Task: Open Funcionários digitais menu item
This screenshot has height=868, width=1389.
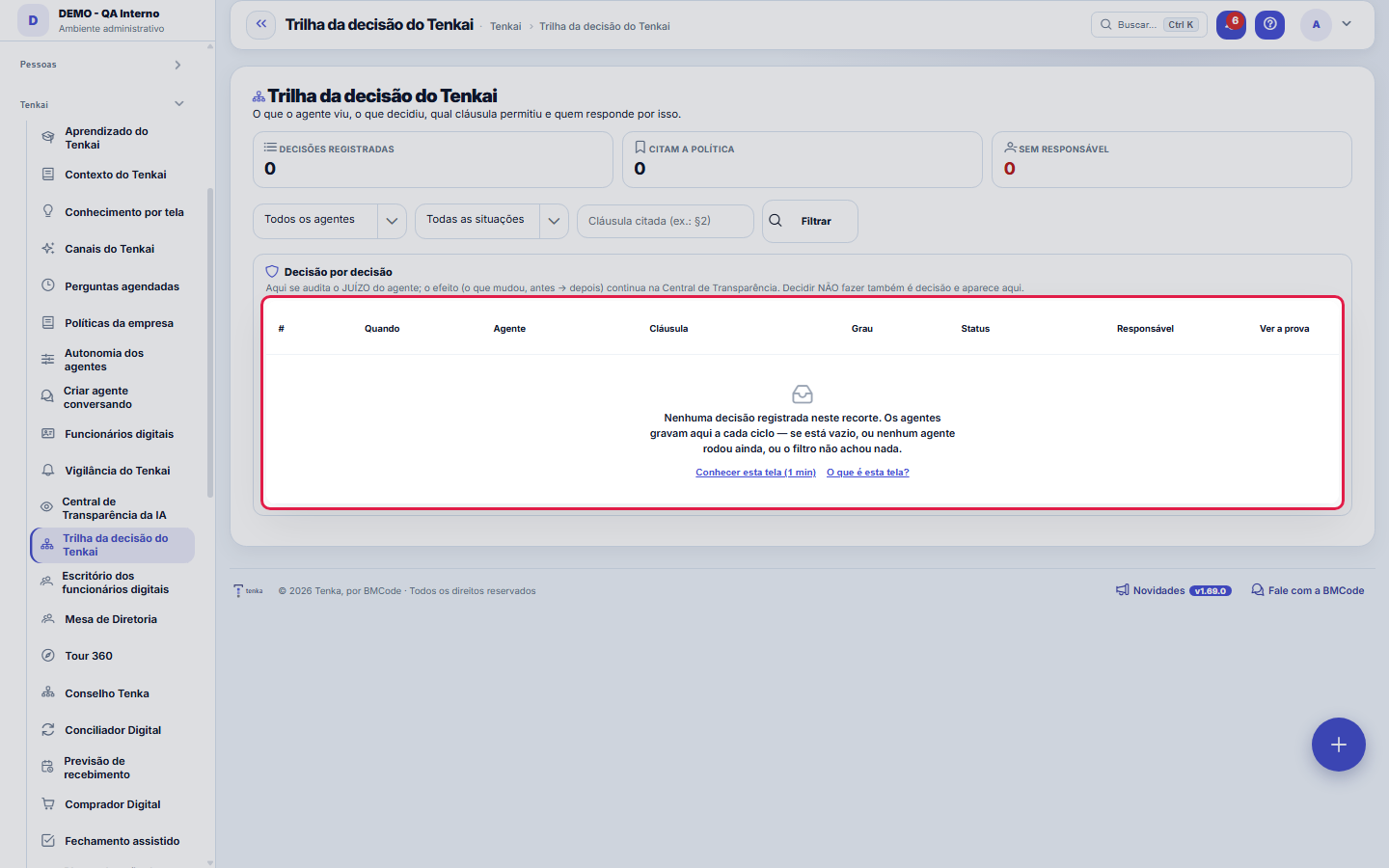Action: click(112, 434)
